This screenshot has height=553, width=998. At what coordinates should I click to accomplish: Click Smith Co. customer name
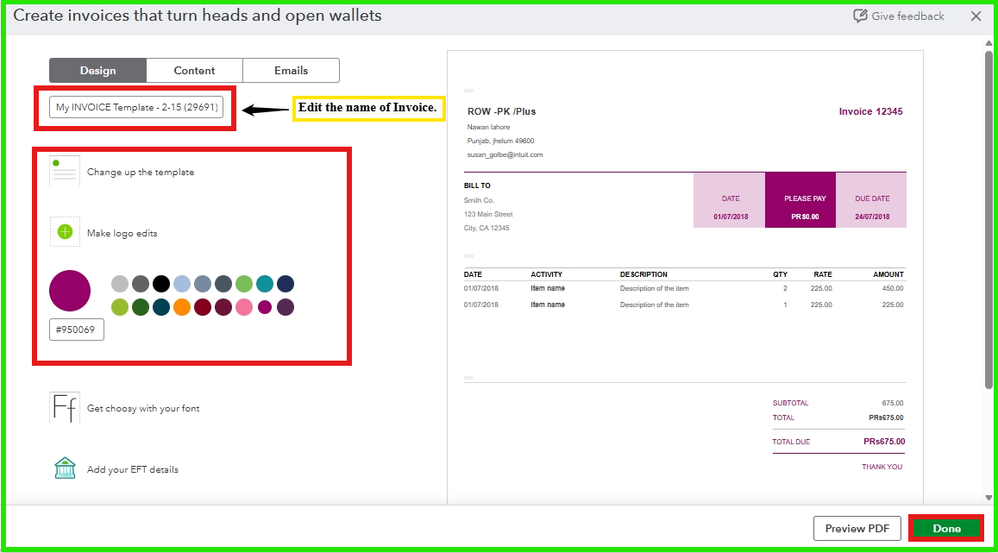[479, 200]
